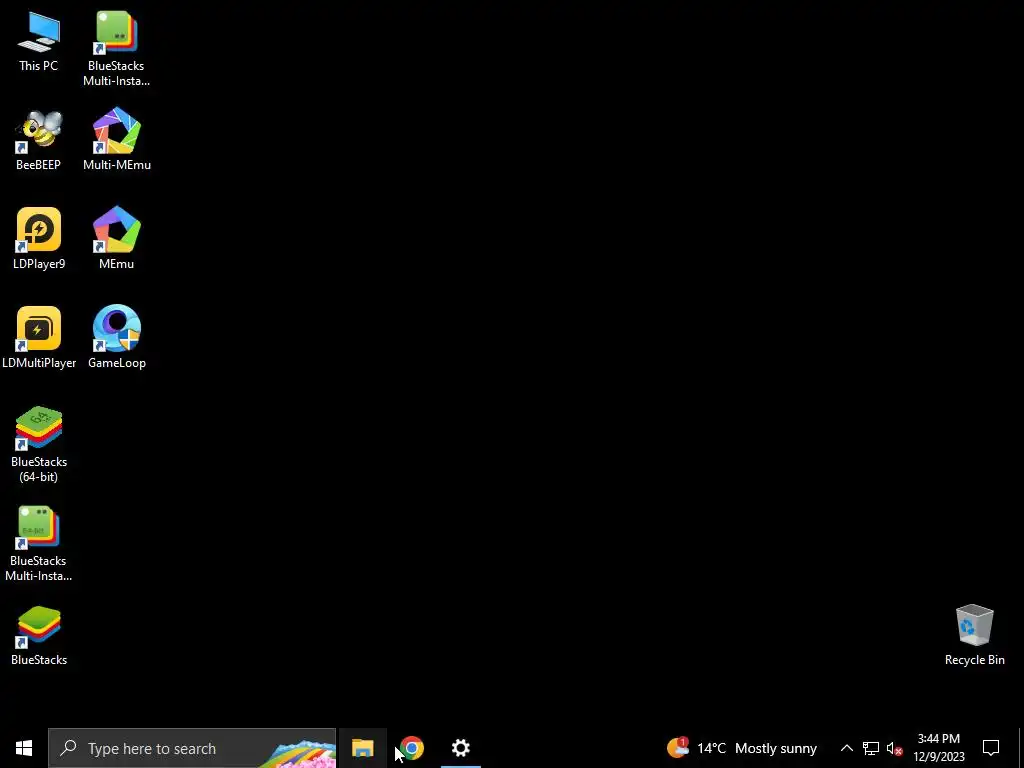Select the BeeBEEP desktop shortcut

(39, 140)
